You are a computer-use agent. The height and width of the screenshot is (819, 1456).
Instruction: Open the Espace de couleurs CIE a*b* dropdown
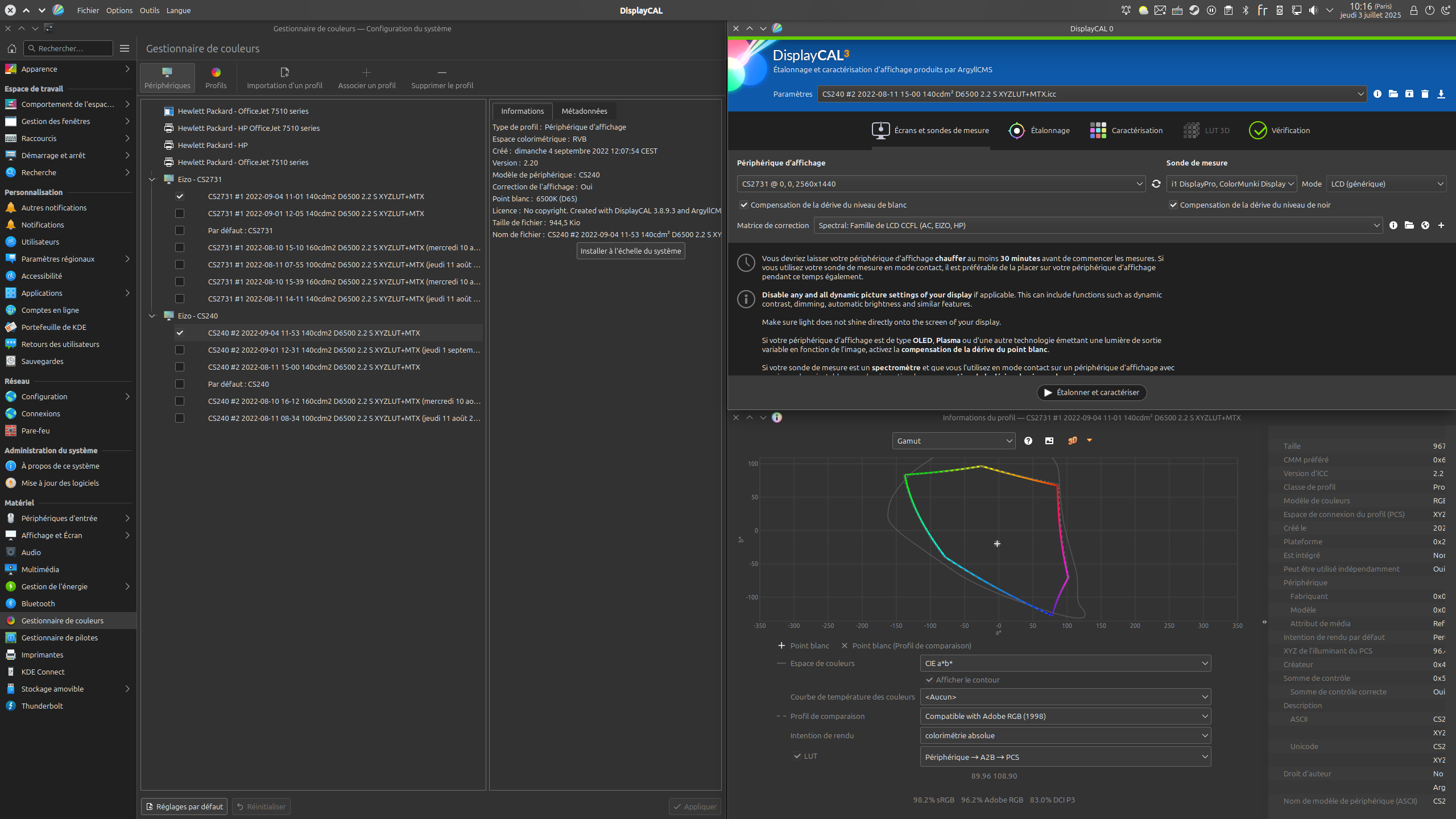click(x=1065, y=663)
